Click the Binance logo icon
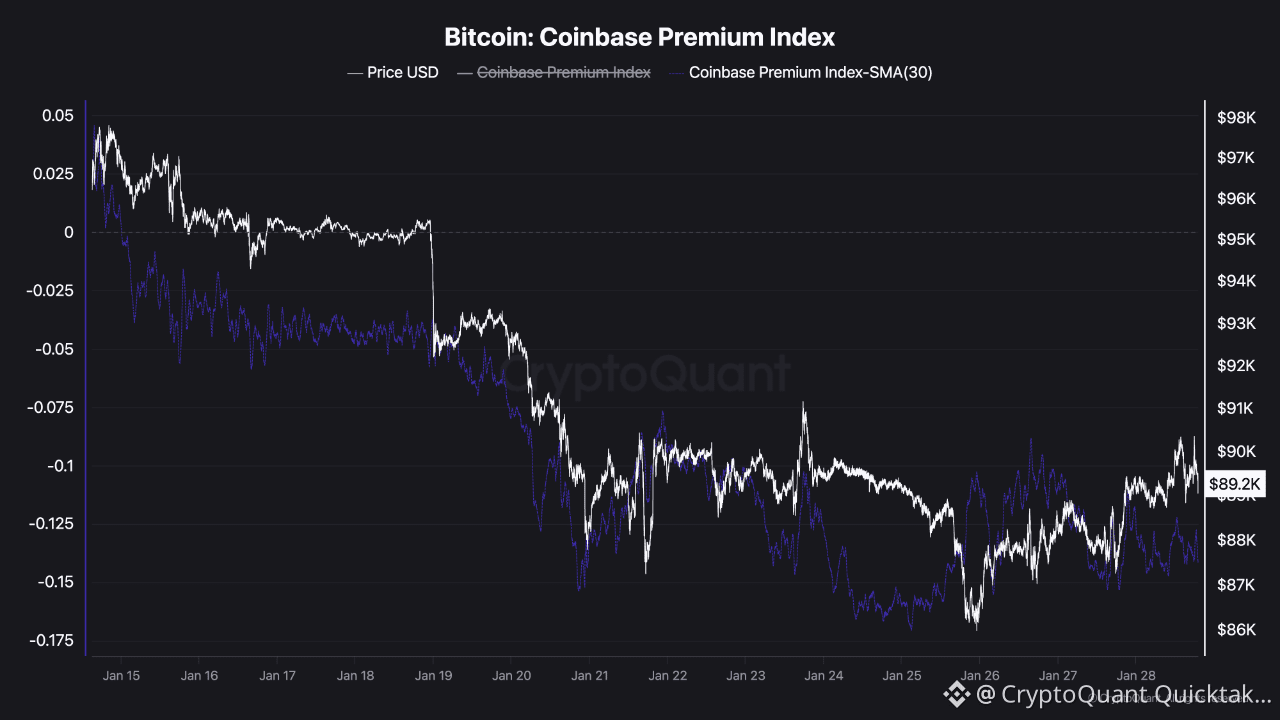1280x720 pixels. (956, 693)
